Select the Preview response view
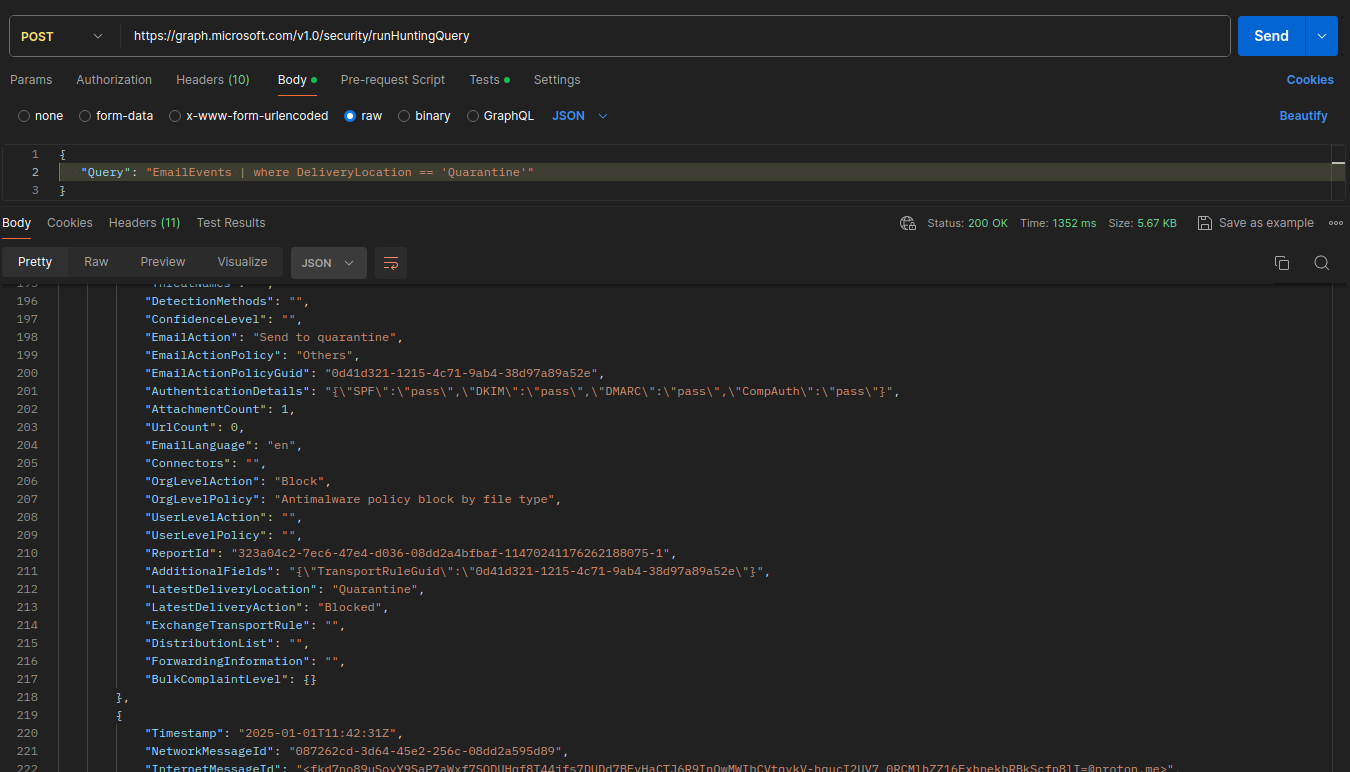 coord(163,262)
